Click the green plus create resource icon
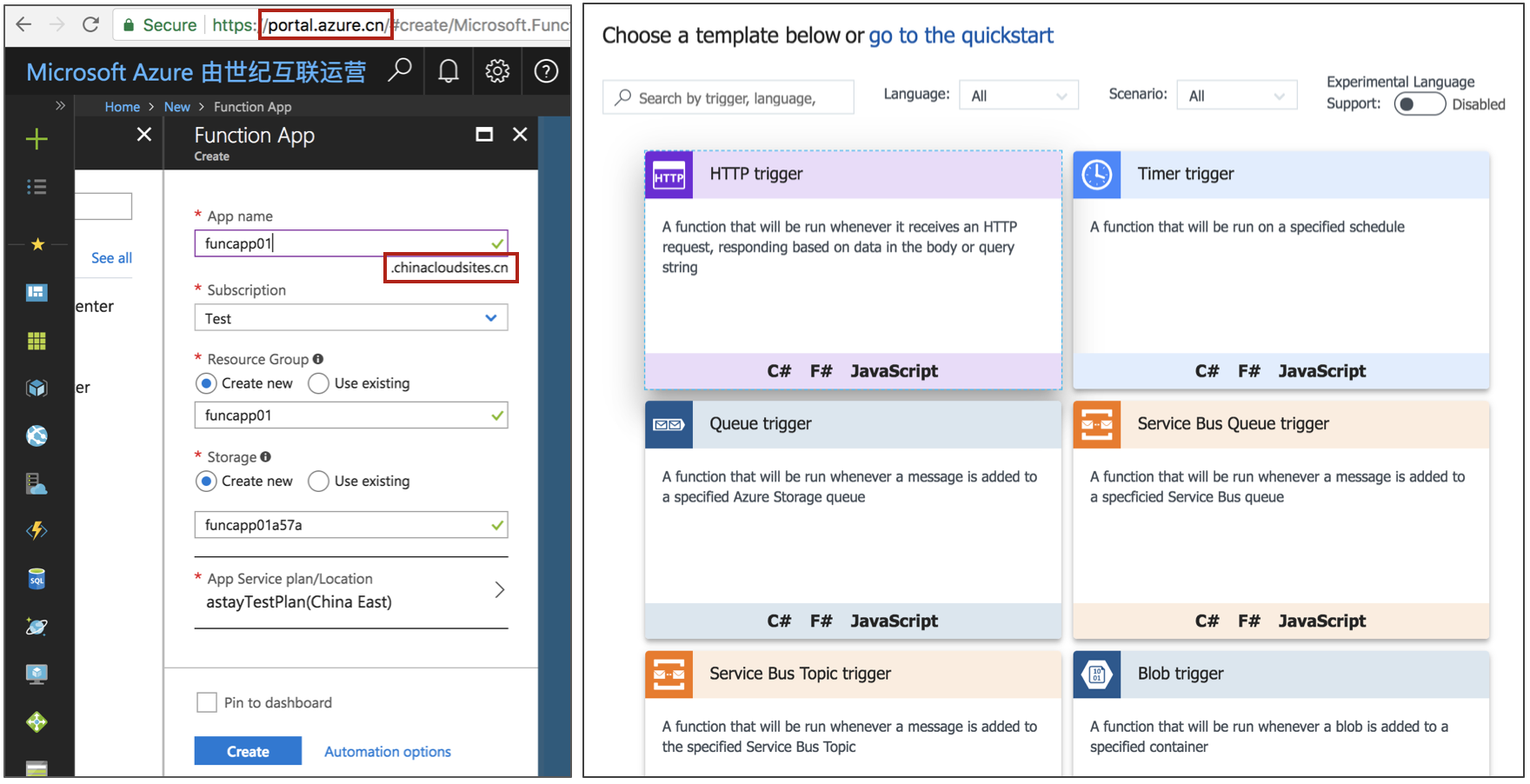The width and height of the screenshot is (1530, 784). pyautogui.click(x=37, y=139)
